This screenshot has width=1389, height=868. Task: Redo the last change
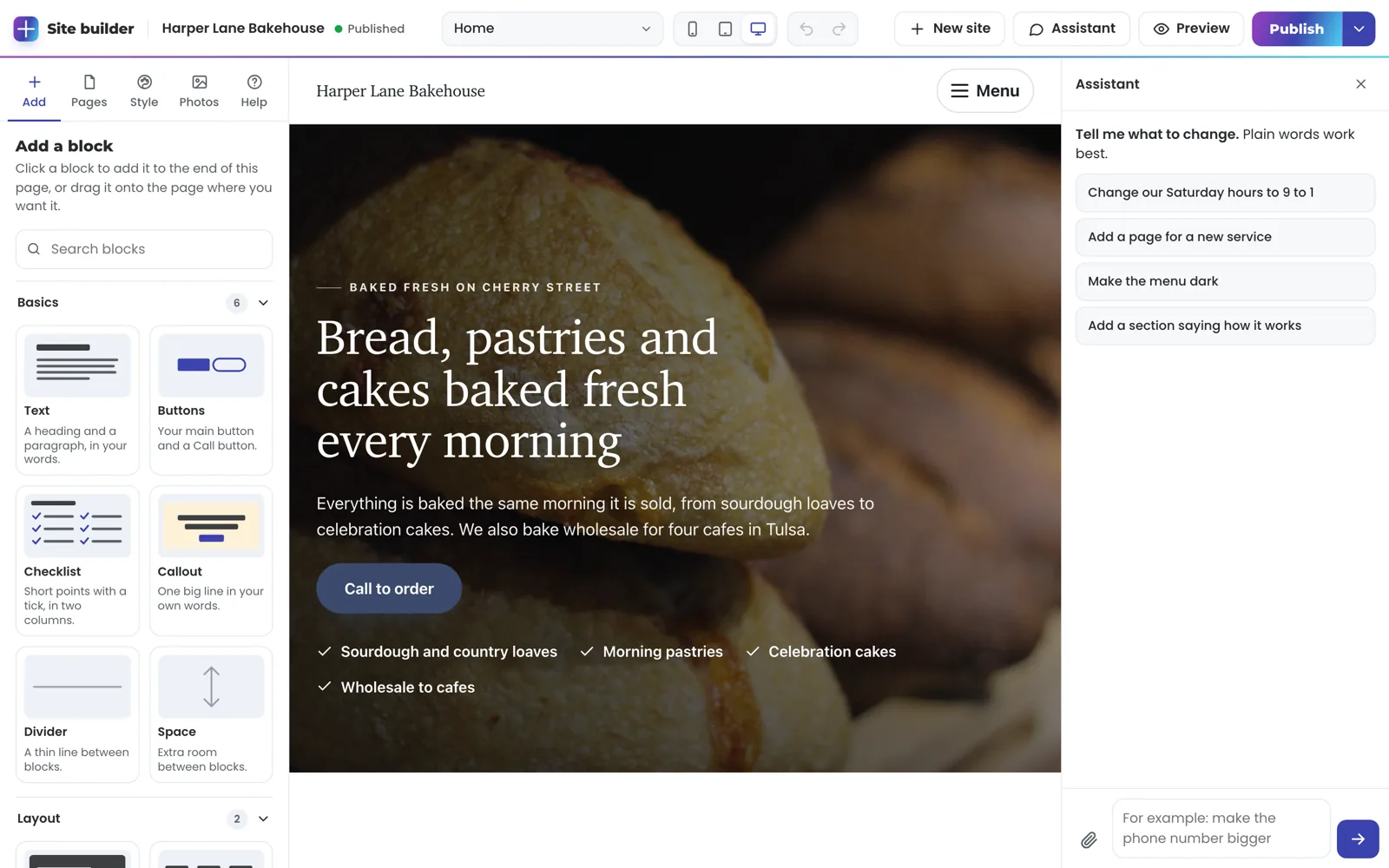[839, 29]
